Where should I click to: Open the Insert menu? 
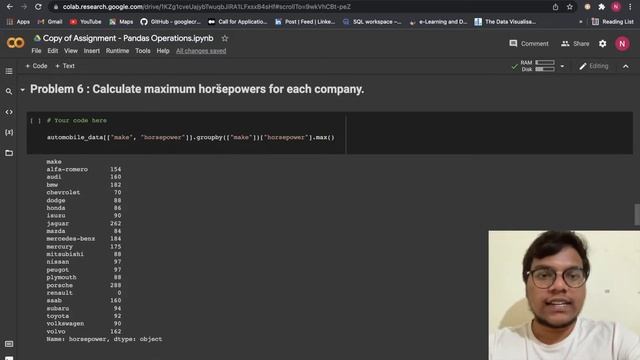point(91,51)
